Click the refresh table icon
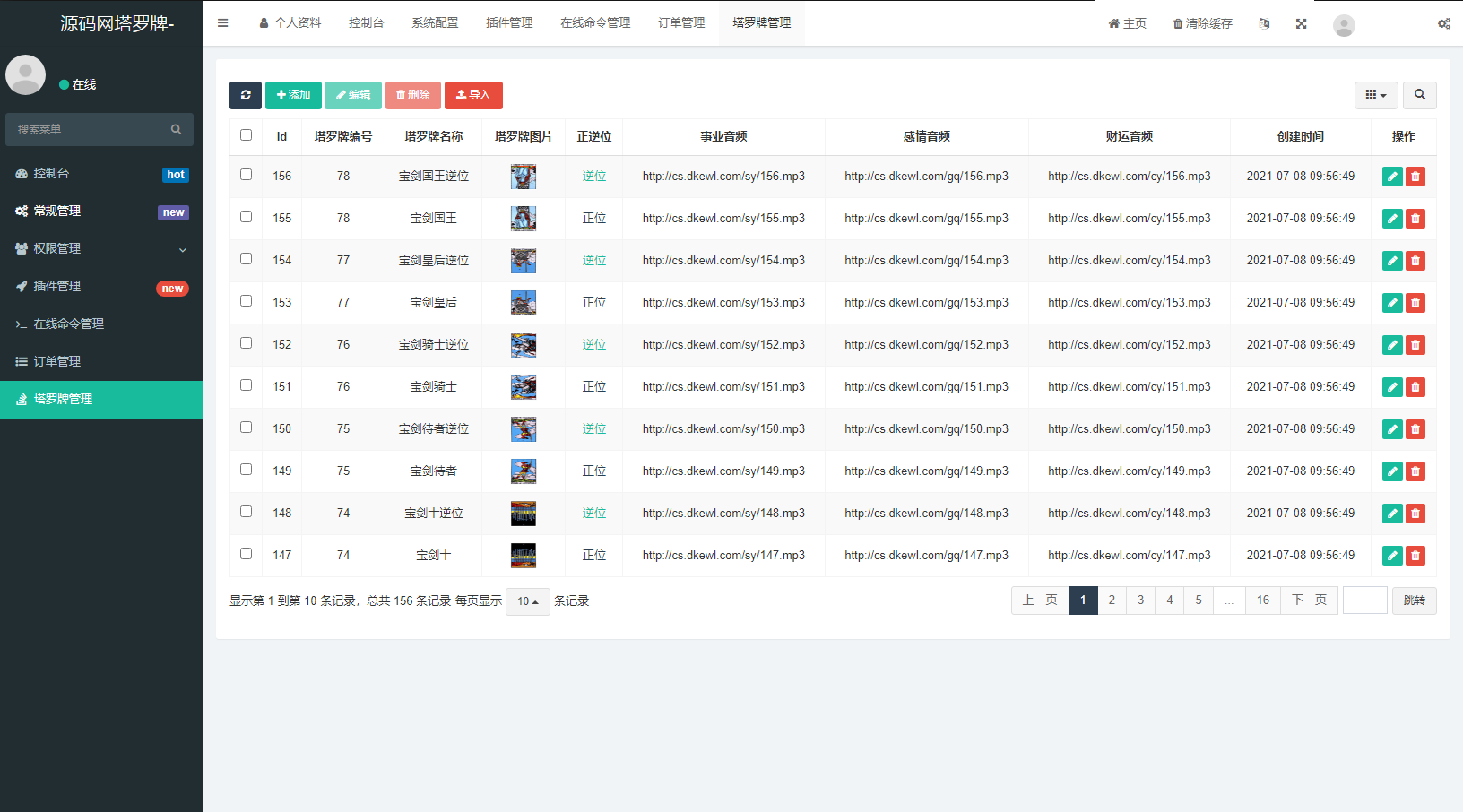The image size is (1463, 812). tap(246, 95)
